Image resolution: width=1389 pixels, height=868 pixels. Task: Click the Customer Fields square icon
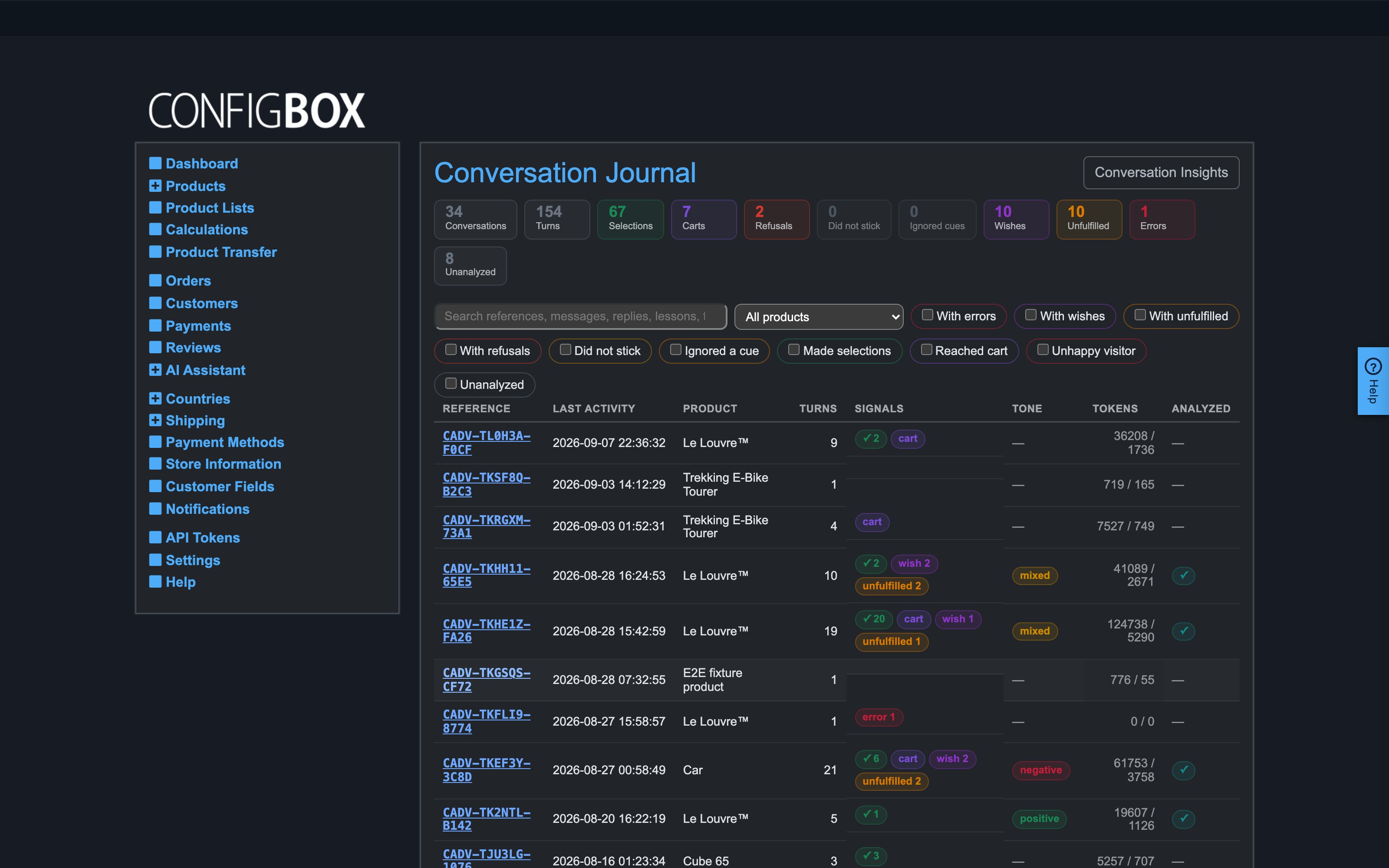click(155, 486)
